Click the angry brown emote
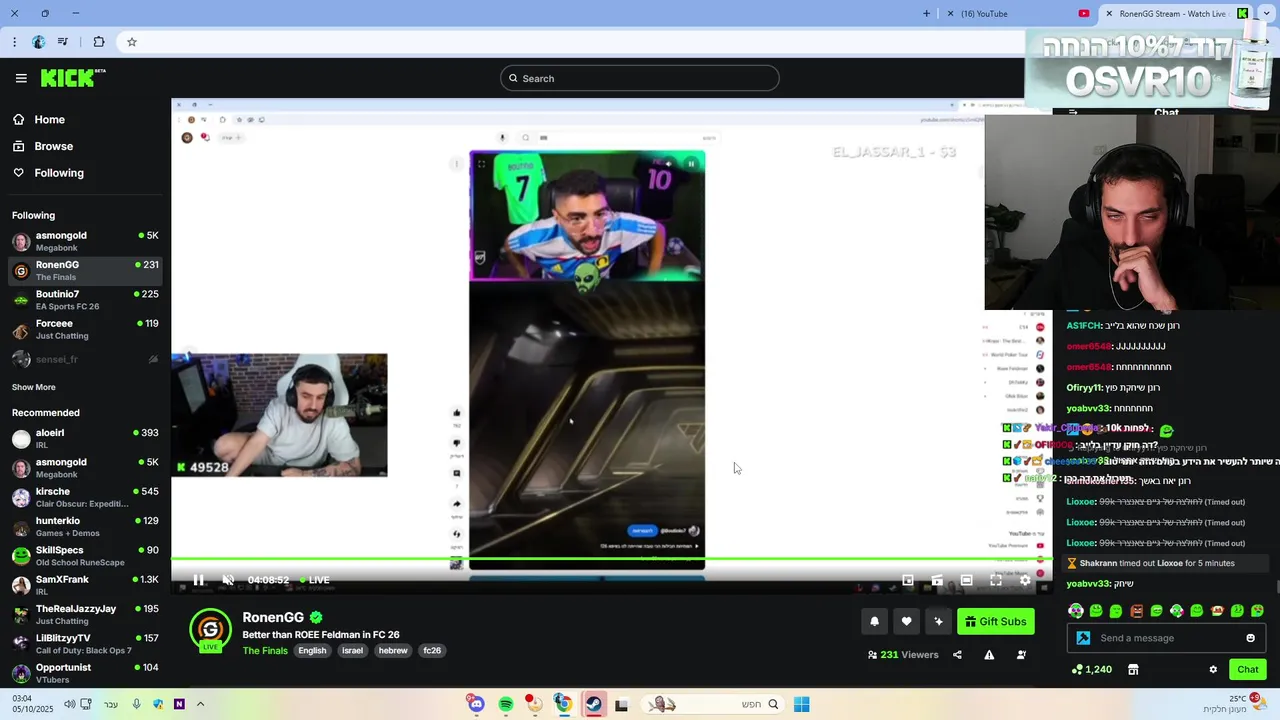1280x720 pixels. click(1136, 611)
